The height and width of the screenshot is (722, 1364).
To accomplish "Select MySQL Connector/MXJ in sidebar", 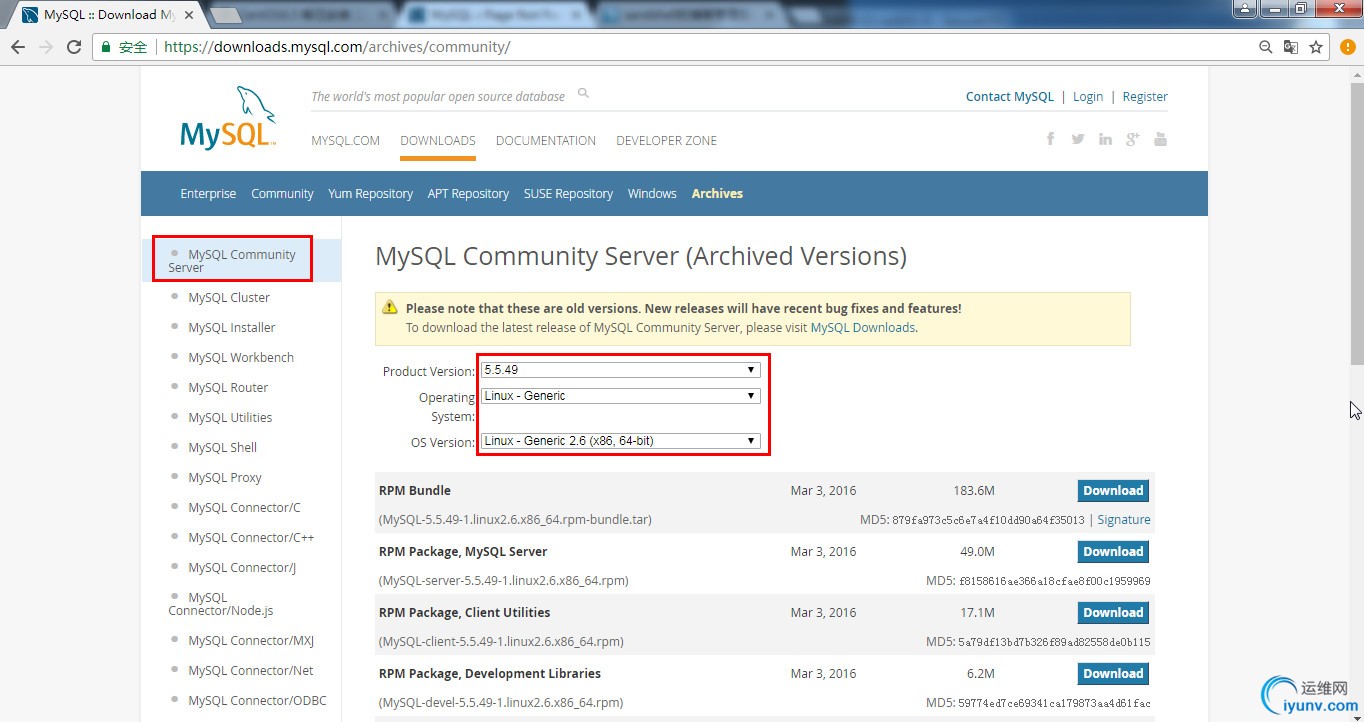I will coord(251,641).
